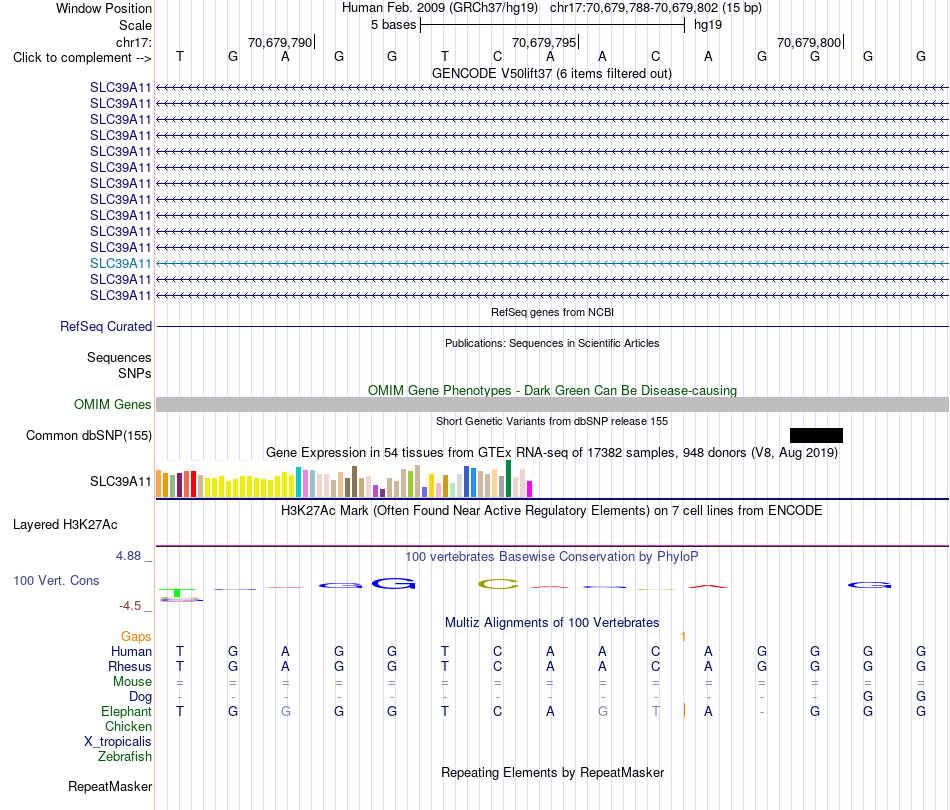Click the Rhesus alignment row label
The height and width of the screenshot is (810, 950).
pos(130,666)
